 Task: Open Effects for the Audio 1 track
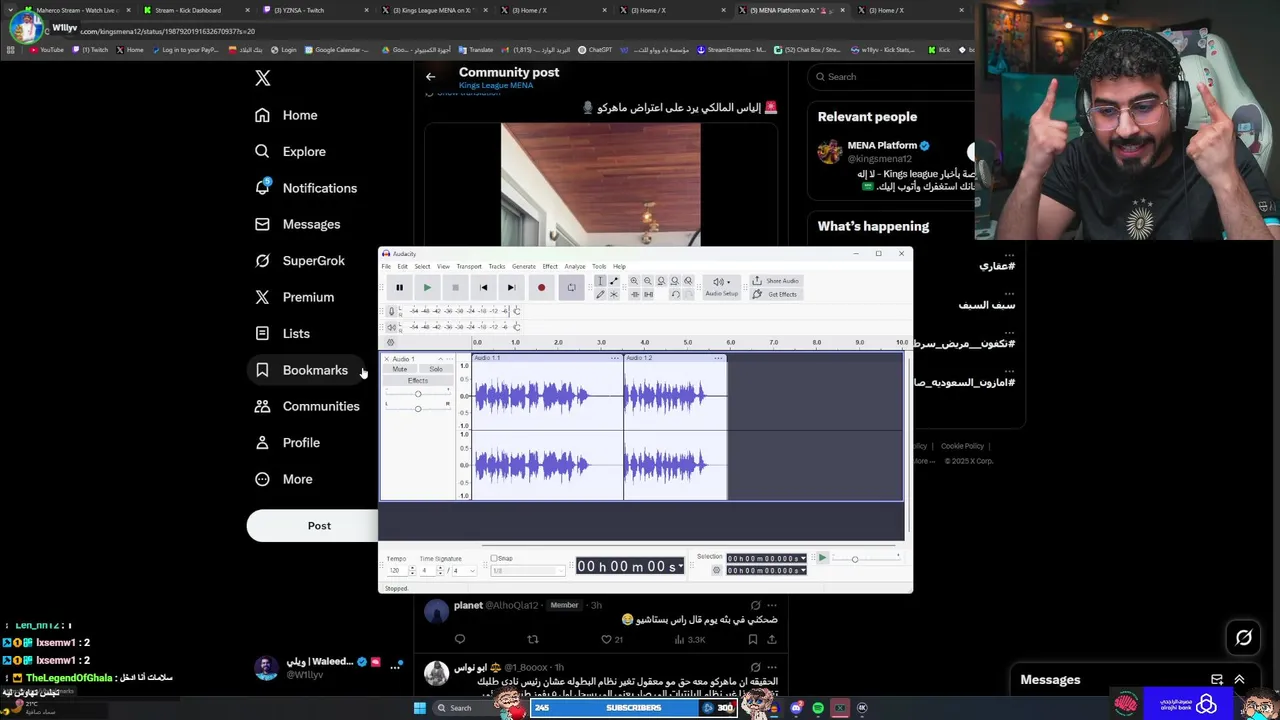pyautogui.click(x=418, y=380)
